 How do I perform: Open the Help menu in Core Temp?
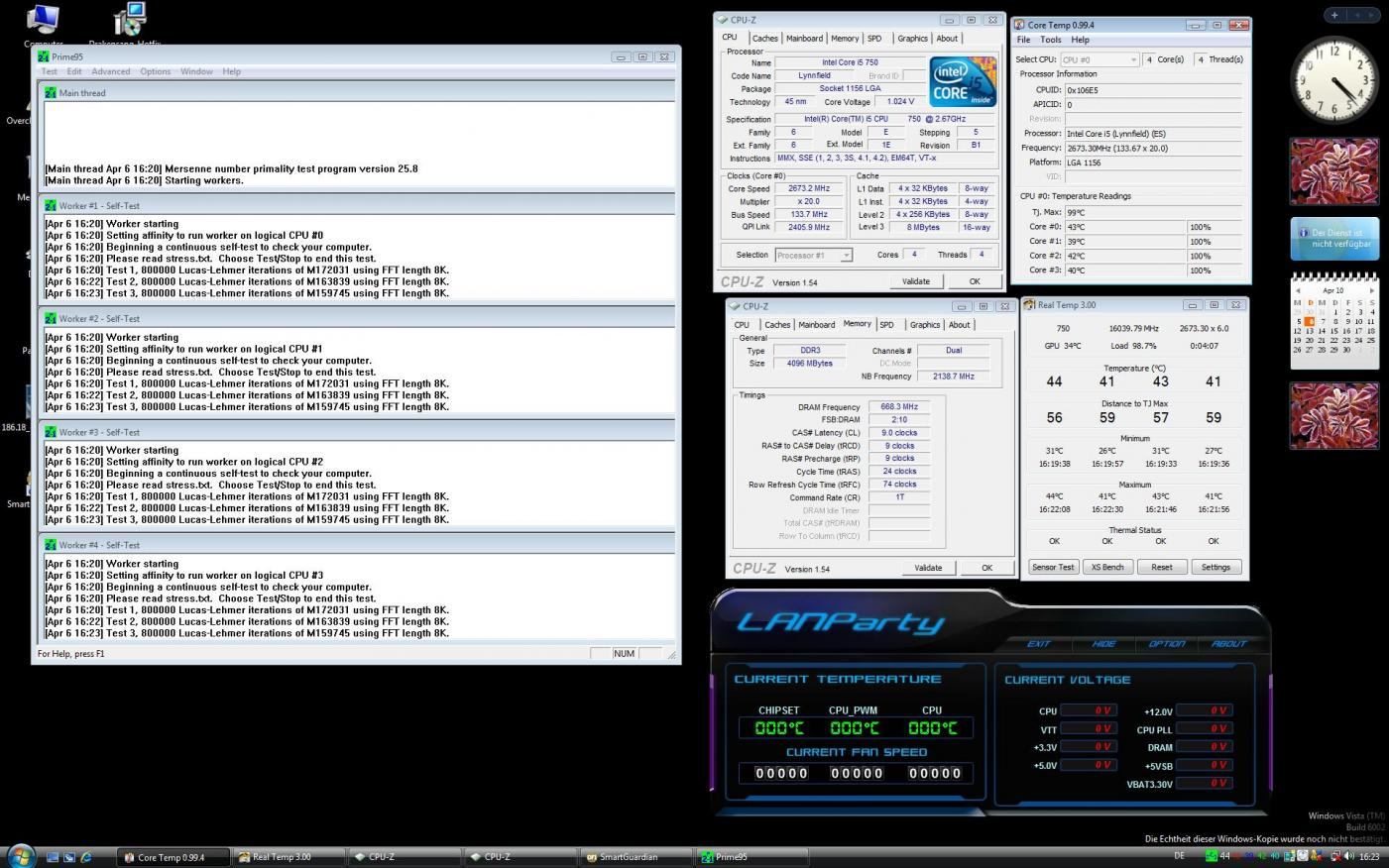click(x=1080, y=40)
